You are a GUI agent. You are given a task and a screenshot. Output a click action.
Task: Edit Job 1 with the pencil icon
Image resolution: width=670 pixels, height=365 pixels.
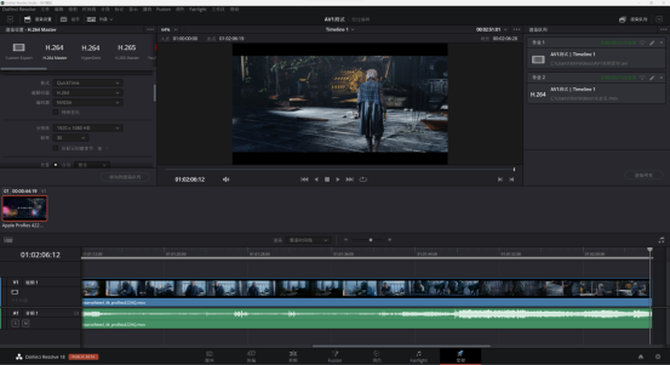[652, 43]
